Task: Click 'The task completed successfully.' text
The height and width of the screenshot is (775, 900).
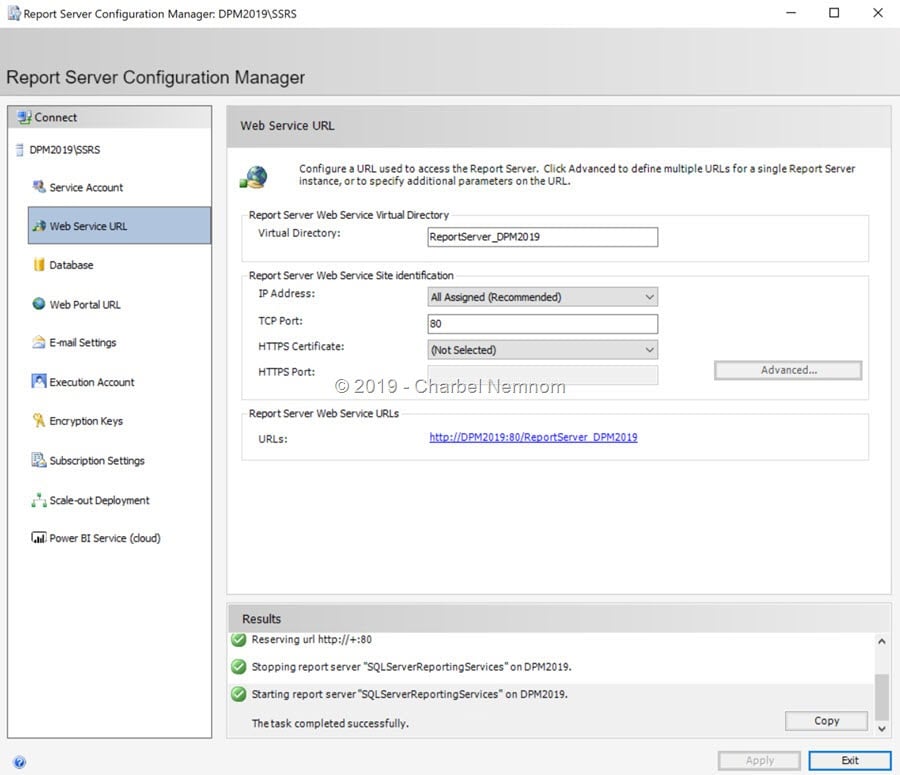Action: [x=330, y=723]
